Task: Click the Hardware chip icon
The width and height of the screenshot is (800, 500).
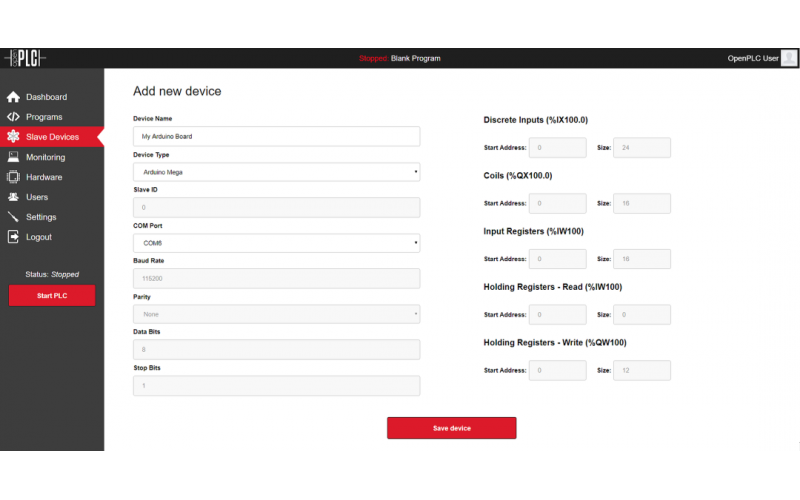Action: click(x=13, y=177)
